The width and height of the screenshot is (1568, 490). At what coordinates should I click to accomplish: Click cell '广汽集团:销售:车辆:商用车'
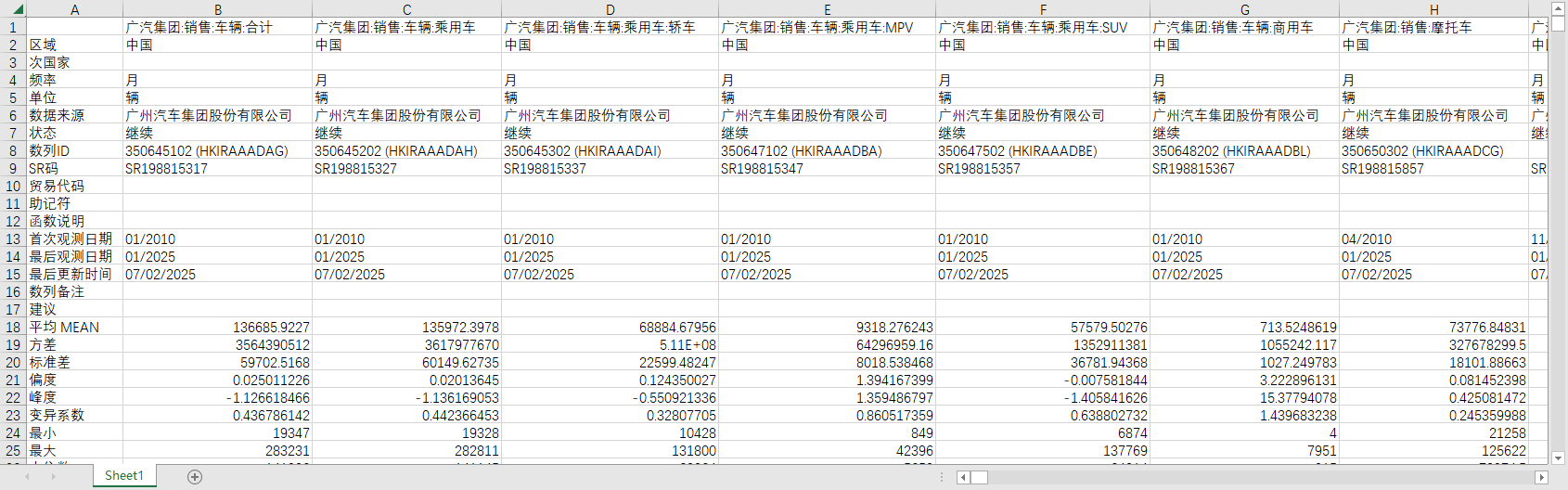pyautogui.click(x=1244, y=27)
